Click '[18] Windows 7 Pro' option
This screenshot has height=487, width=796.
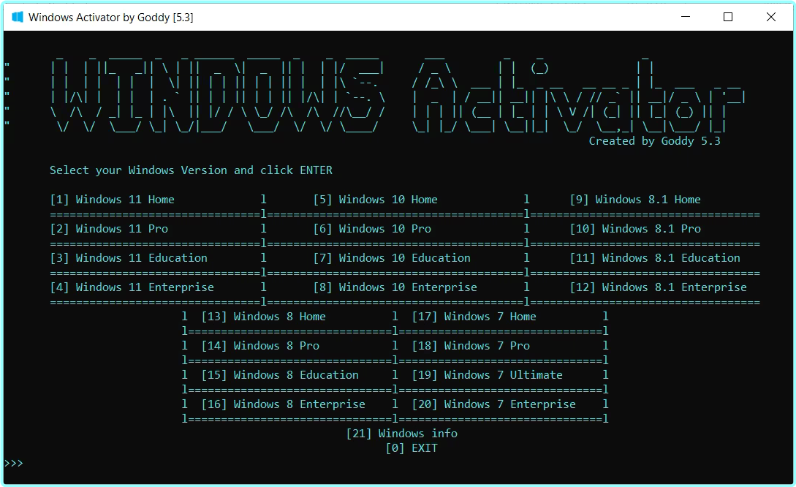[471, 346]
